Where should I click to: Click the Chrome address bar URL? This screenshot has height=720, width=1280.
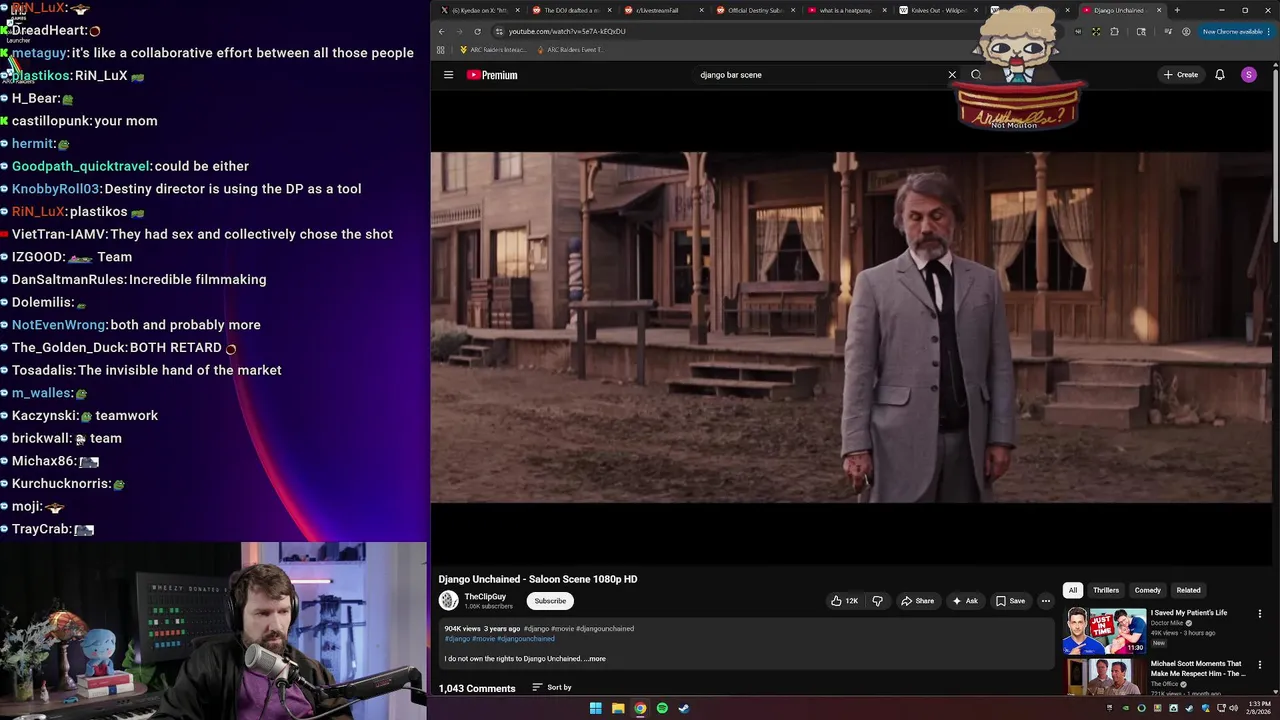(x=567, y=31)
